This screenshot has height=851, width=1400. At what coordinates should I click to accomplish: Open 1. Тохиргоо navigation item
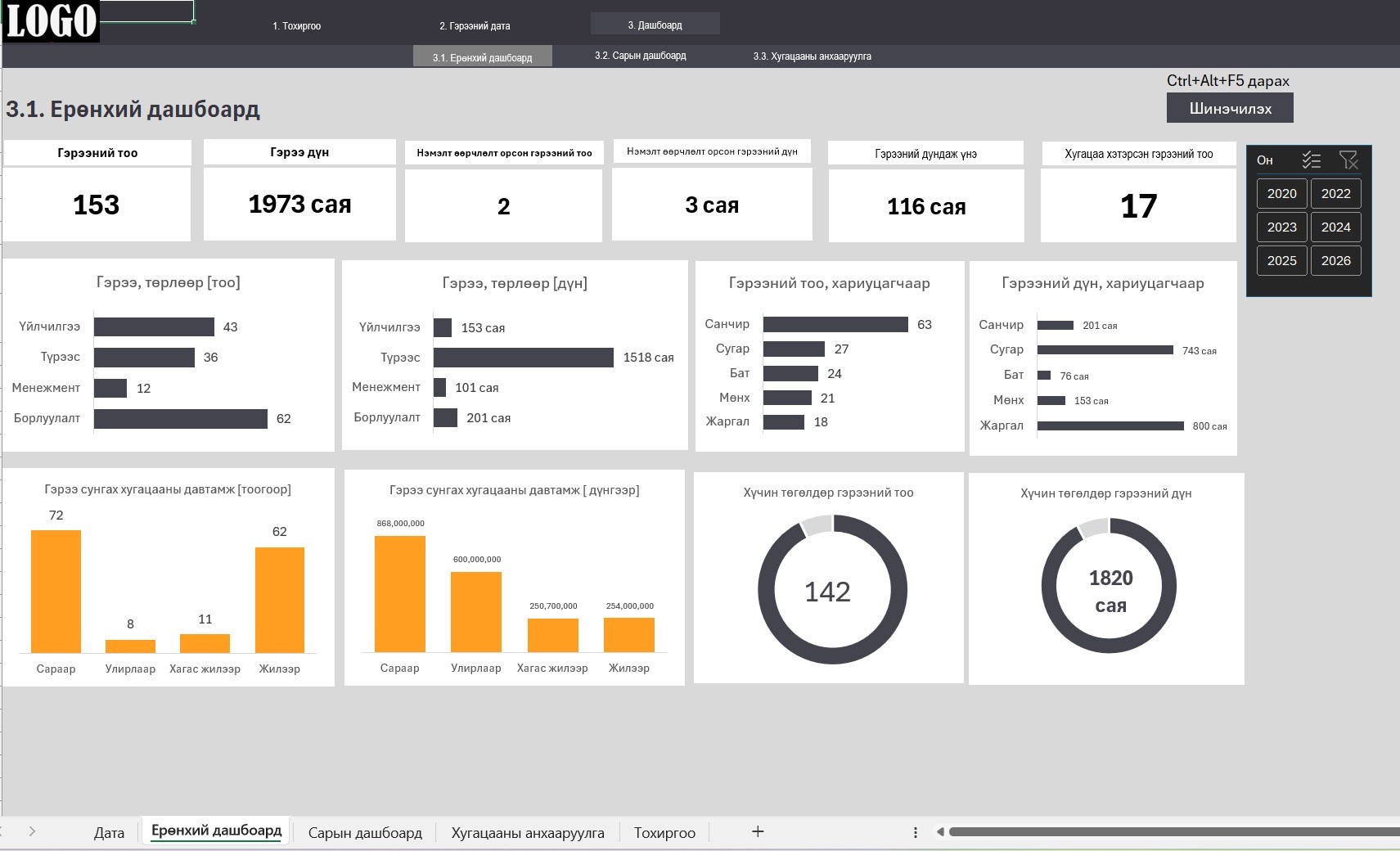point(296,26)
